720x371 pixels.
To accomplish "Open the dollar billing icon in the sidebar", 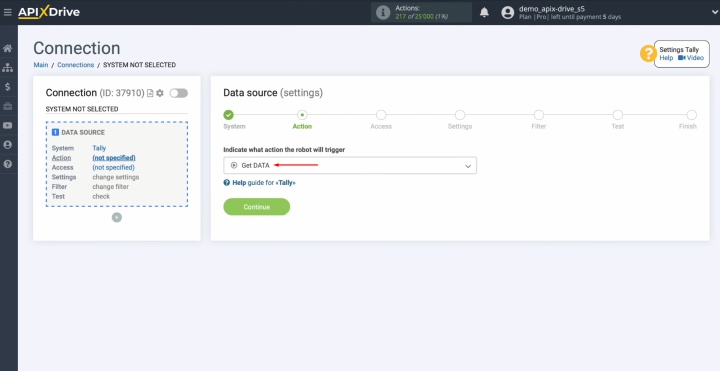I will 7,87.
